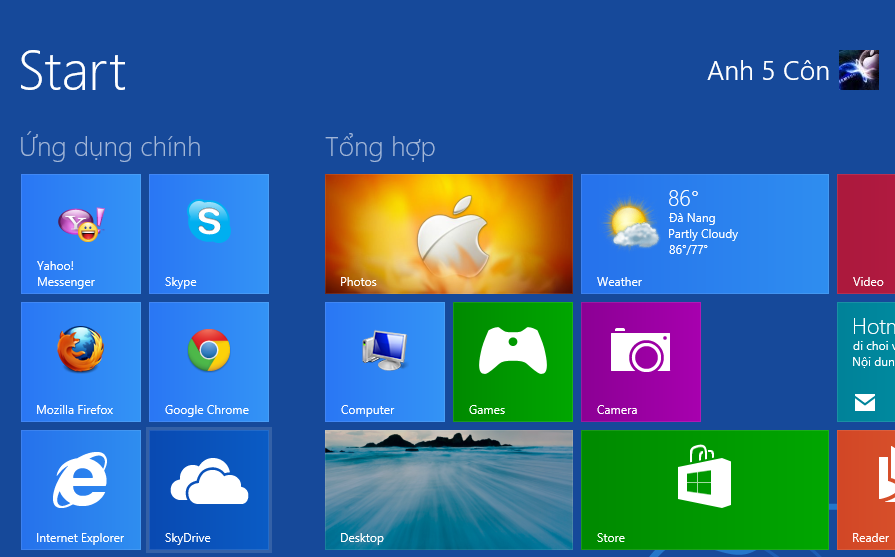Open the Yahoo! Messenger tile
This screenshot has height=557, width=895.
[80, 234]
